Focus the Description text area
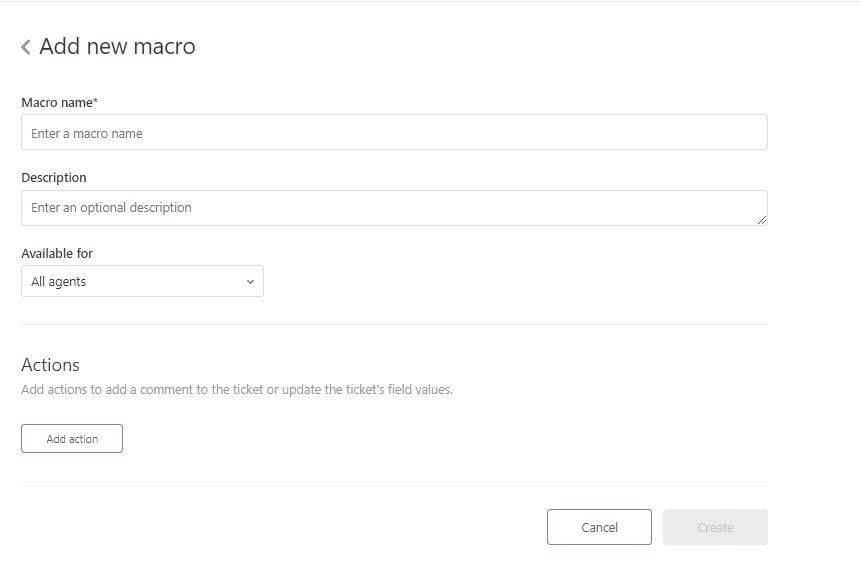 point(394,208)
